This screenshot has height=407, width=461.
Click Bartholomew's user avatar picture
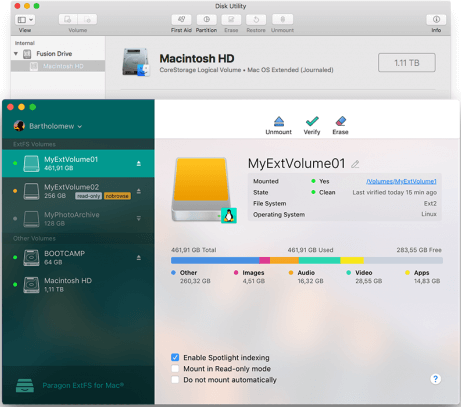tap(19, 126)
